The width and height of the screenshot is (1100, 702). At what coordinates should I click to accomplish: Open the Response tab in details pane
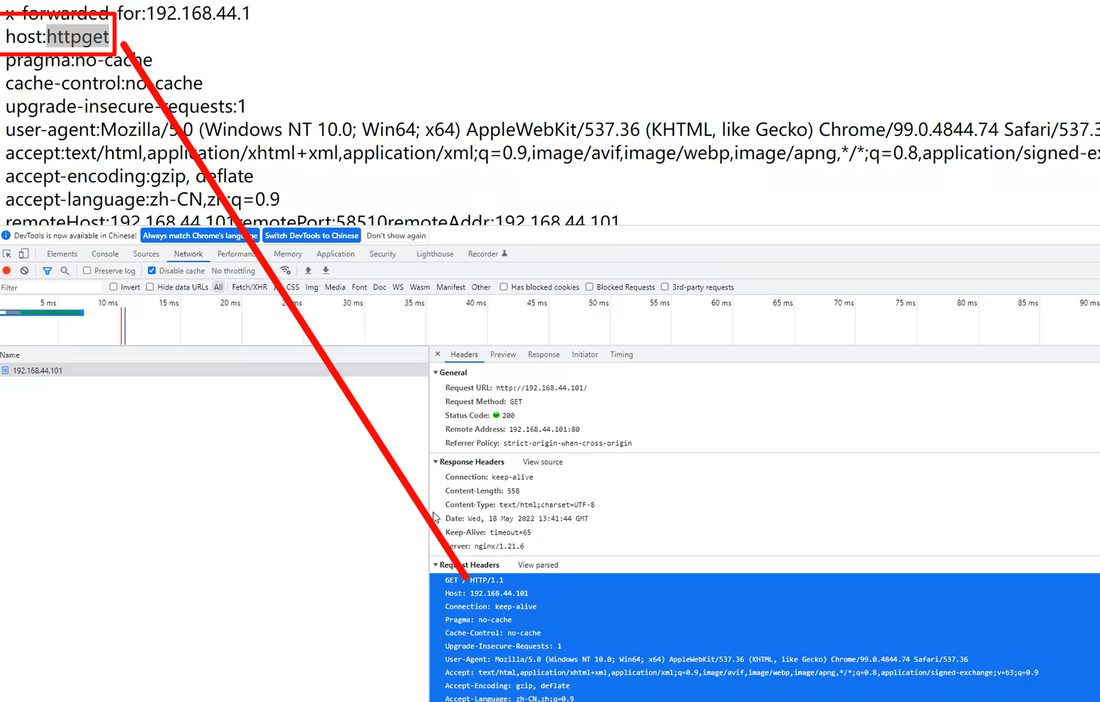pyautogui.click(x=544, y=354)
